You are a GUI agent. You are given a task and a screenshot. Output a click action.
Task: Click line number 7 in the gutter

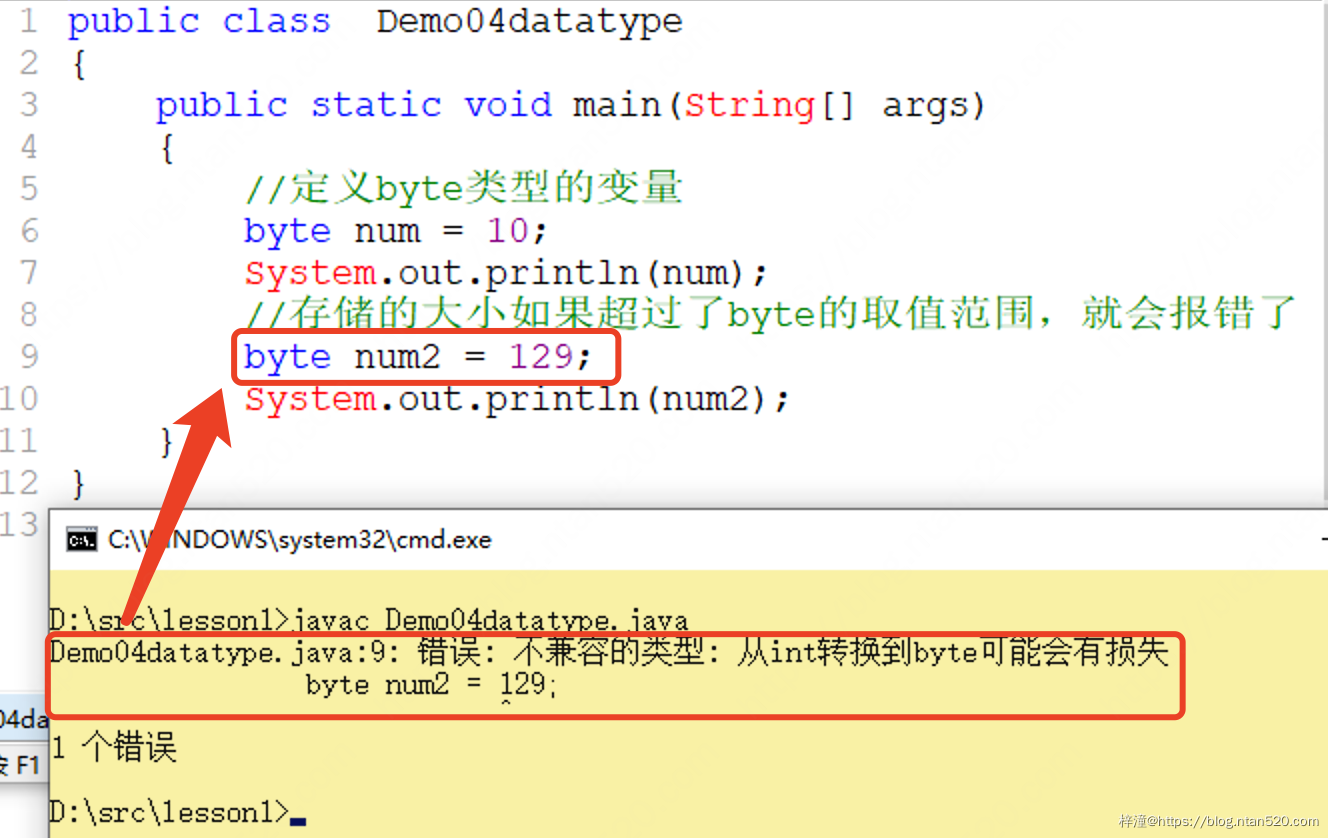coord(28,273)
